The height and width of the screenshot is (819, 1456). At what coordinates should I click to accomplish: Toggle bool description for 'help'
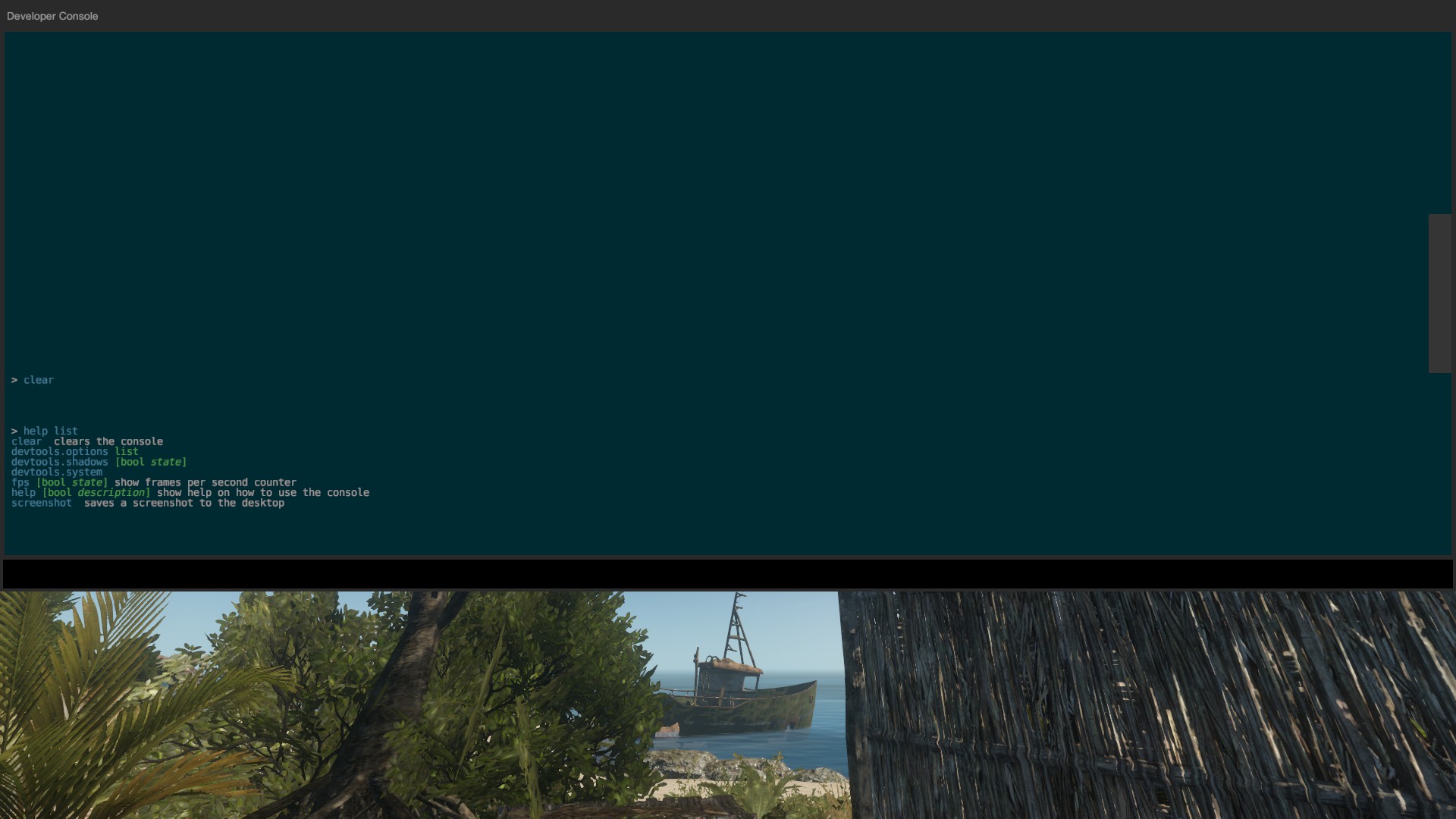(111, 492)
